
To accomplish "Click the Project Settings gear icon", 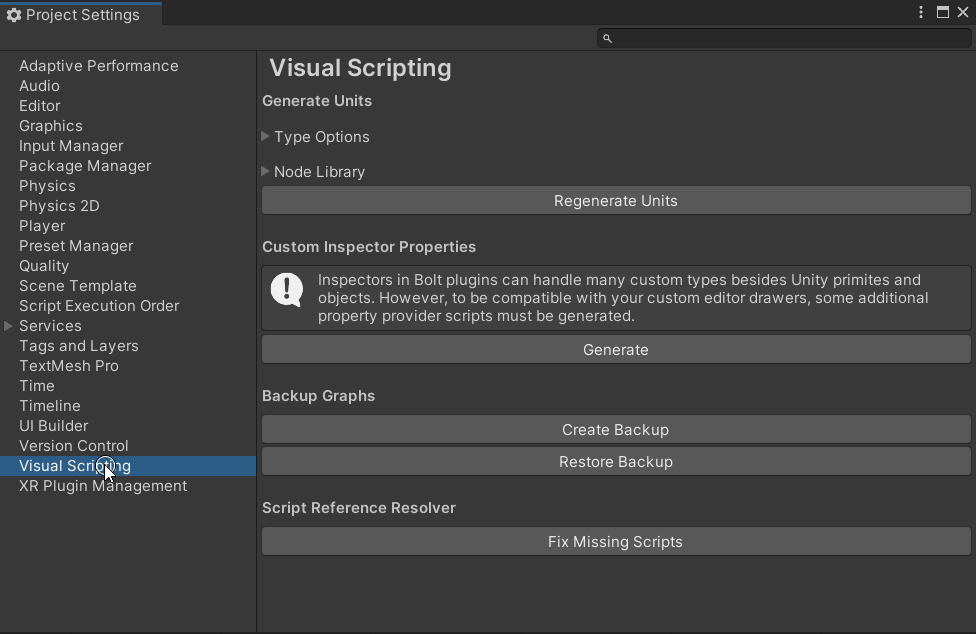I will 13,15.
